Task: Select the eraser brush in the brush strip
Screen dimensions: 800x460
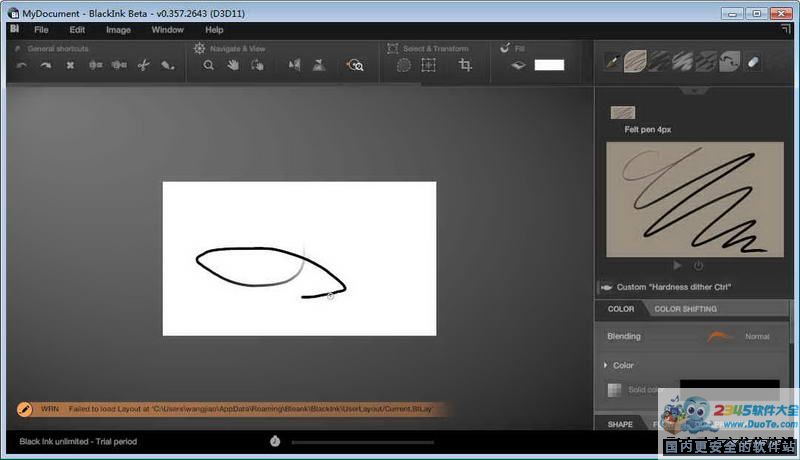Action: 753,63
